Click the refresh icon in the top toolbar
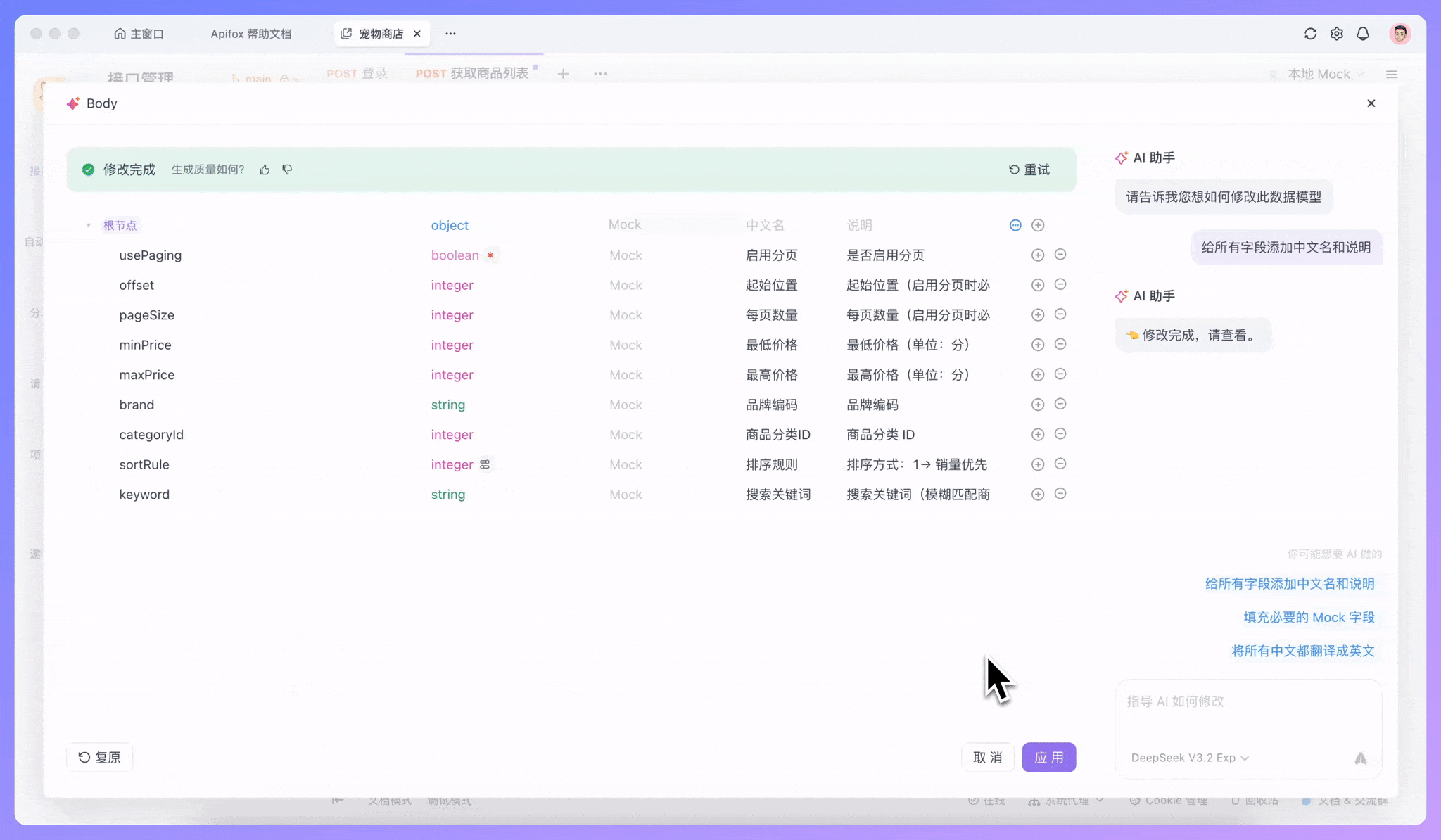 [x=1310, y=33]
